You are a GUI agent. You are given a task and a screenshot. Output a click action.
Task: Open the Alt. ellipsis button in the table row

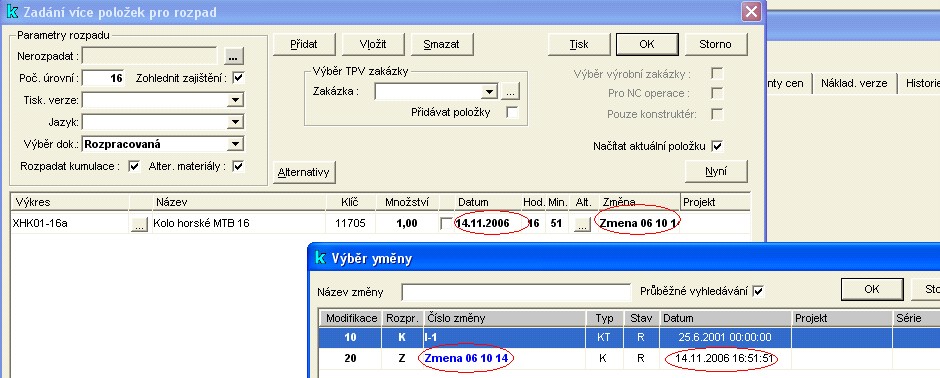582,224
